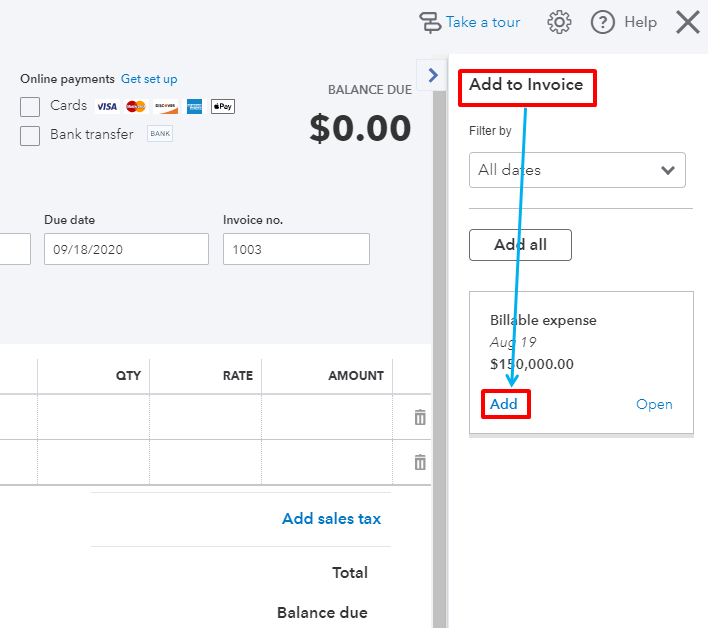This screenshot has height=628, width=708.
Task: Click the Take a tour signpost icon
Action: (x=430, y=22)
